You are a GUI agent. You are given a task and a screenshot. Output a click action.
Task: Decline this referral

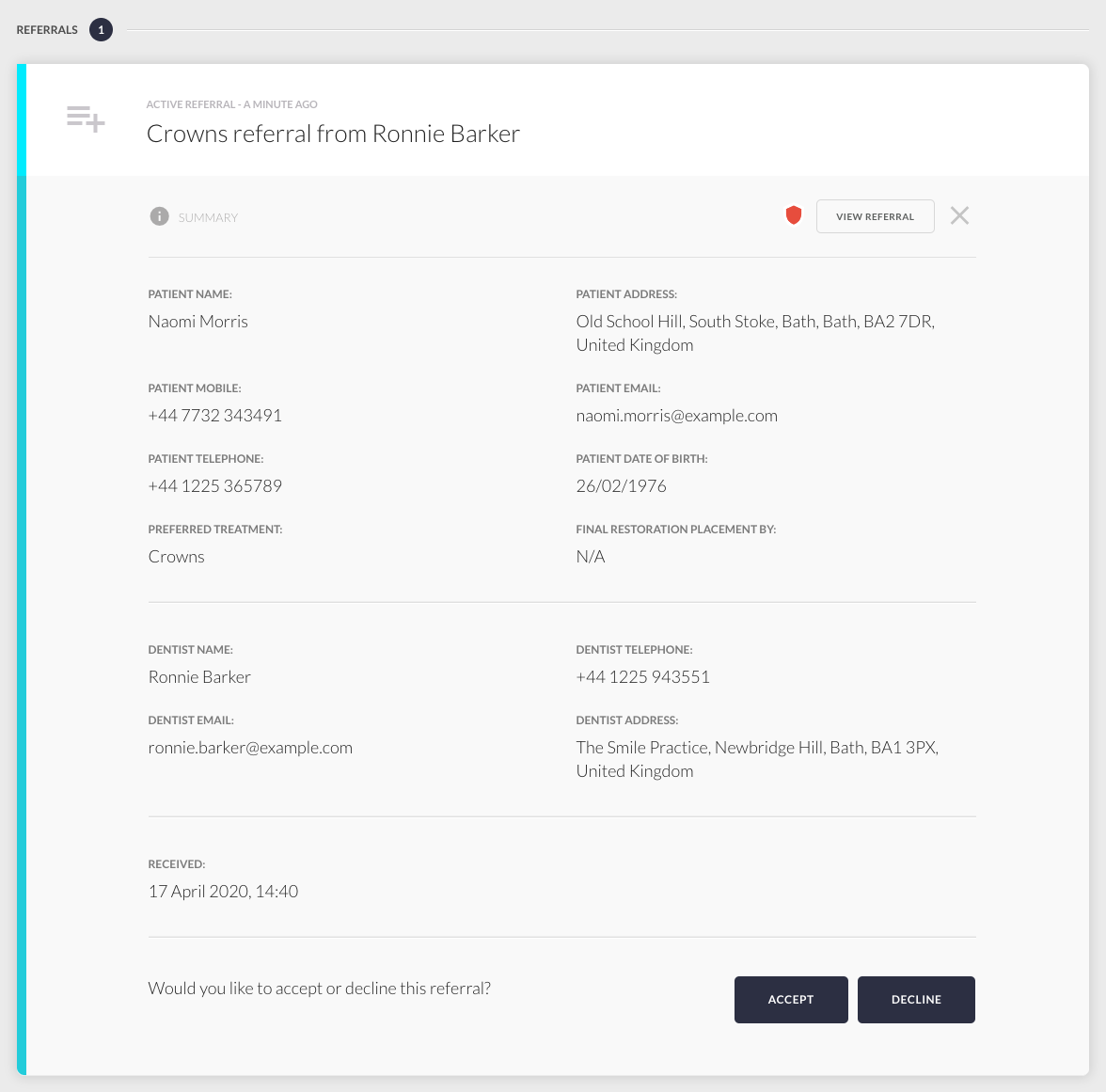click(916, 999)
